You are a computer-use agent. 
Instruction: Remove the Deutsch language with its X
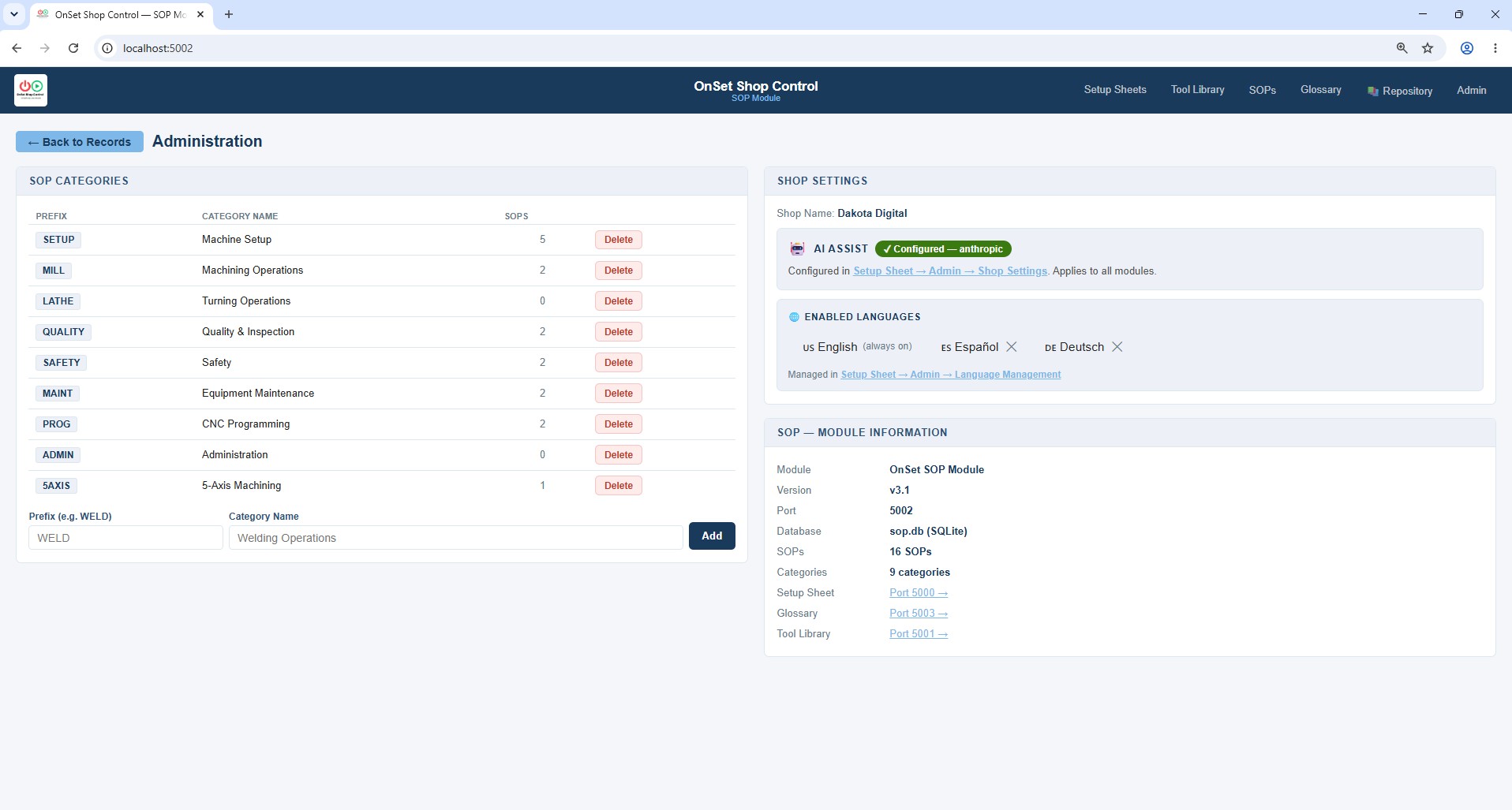[x=1117, y=347]
